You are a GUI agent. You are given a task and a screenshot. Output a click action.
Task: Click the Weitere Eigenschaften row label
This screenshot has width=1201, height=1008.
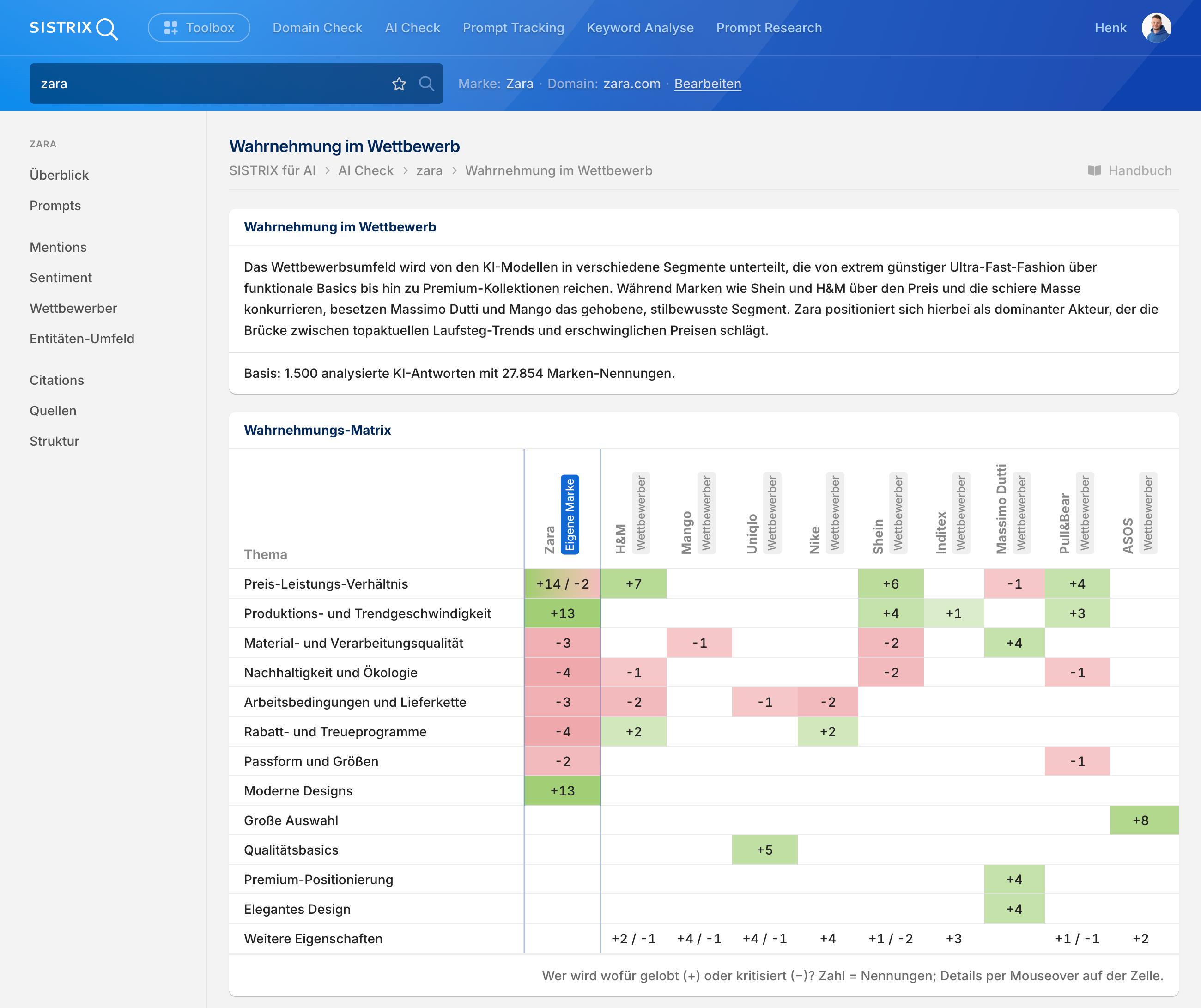(313, 939)
